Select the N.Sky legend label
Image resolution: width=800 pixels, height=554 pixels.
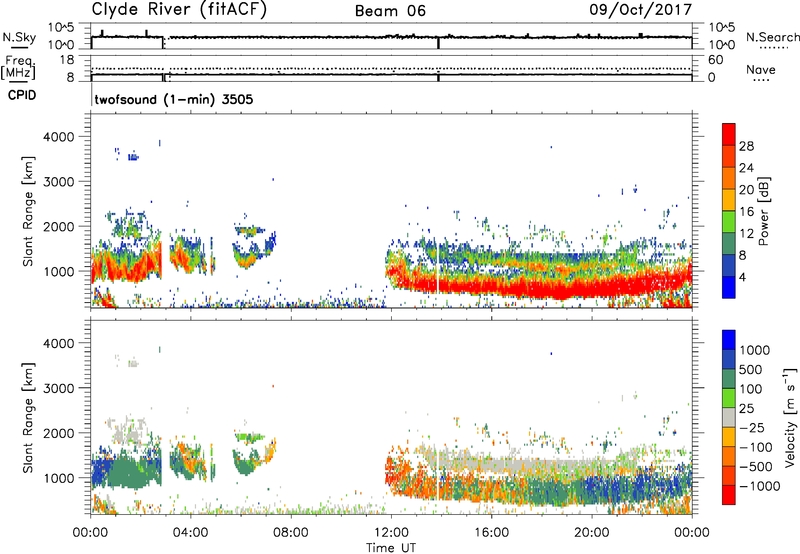[19, 37]
